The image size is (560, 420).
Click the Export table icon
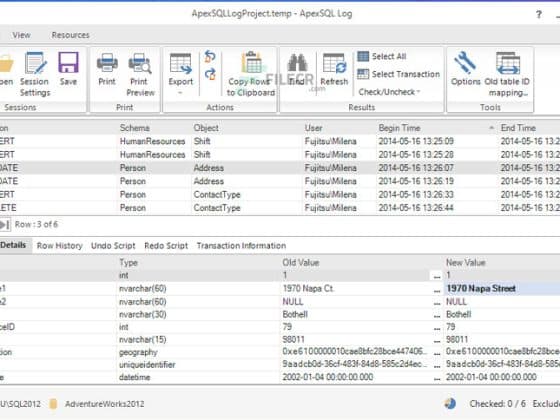[x=180, y=64]
